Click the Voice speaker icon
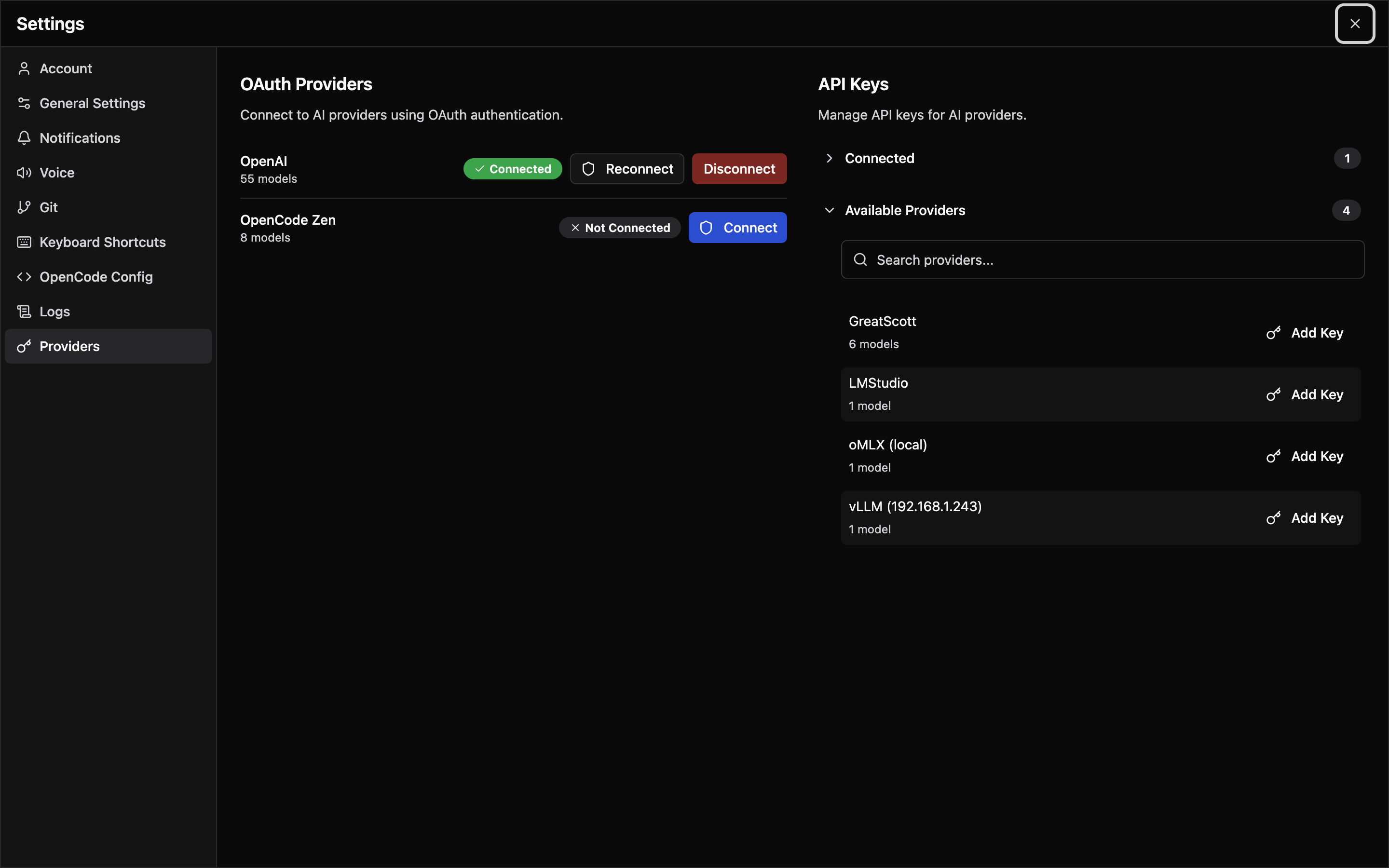 [24, 173]
